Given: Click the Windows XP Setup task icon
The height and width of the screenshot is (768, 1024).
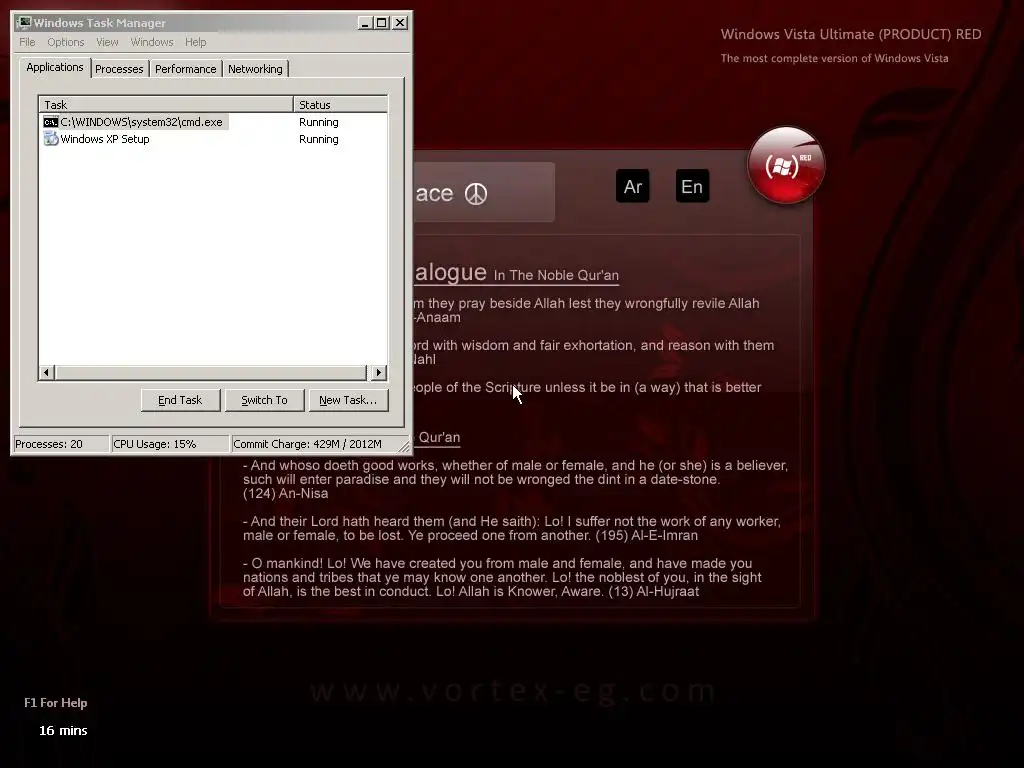Looking at the screenshot, I should (50, 139).
